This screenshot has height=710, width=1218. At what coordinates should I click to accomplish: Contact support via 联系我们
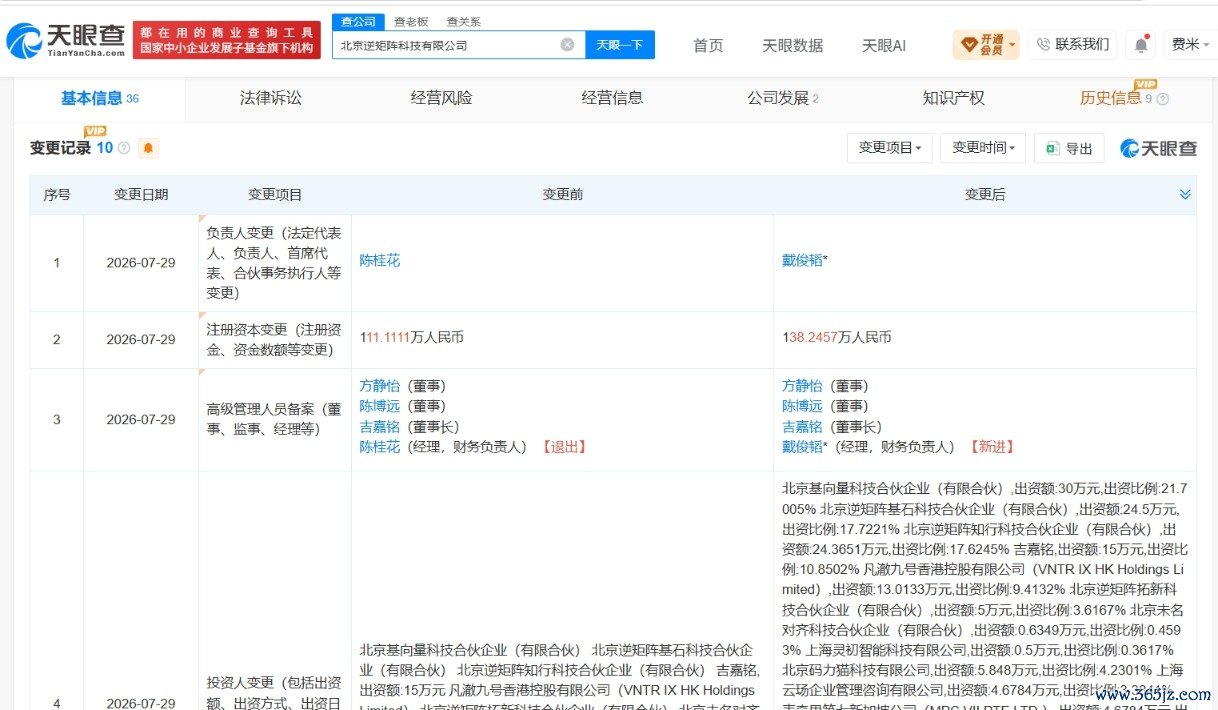pyautogui.click(x=1073, y=44)
